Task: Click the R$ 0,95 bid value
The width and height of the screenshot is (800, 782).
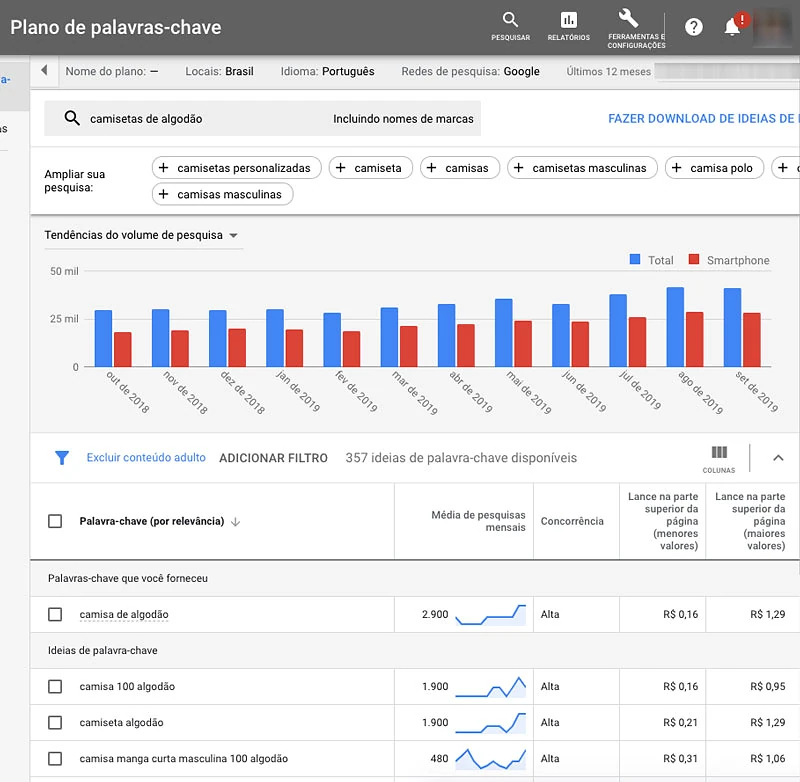Action: [x=767, y=687]
